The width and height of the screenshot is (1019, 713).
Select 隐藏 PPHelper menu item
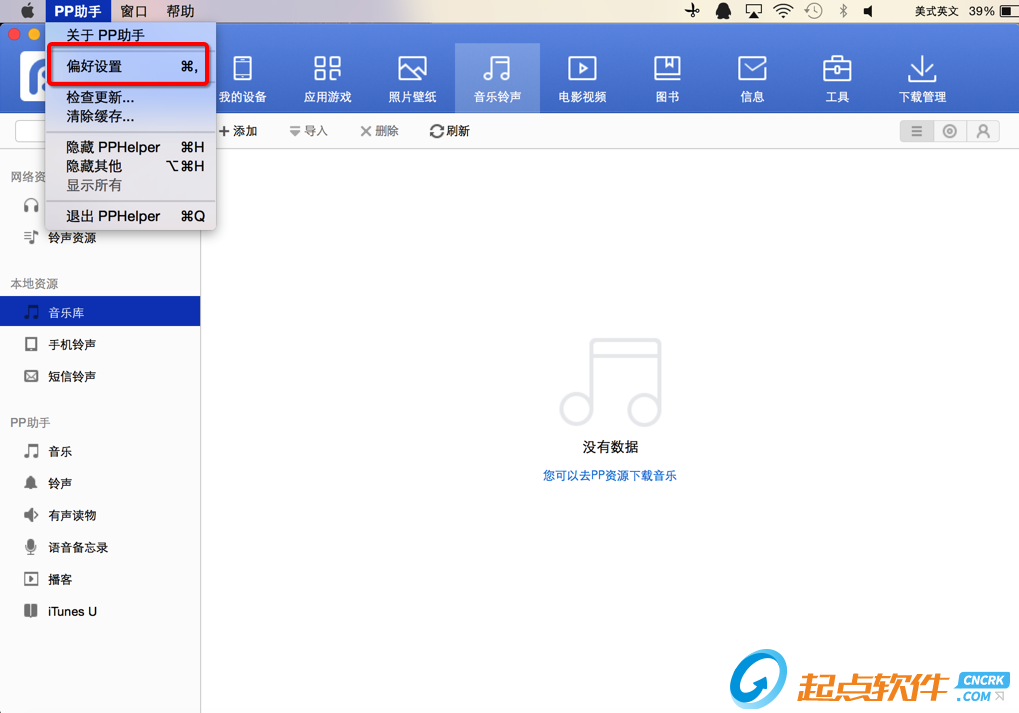(x=131, y=148)
